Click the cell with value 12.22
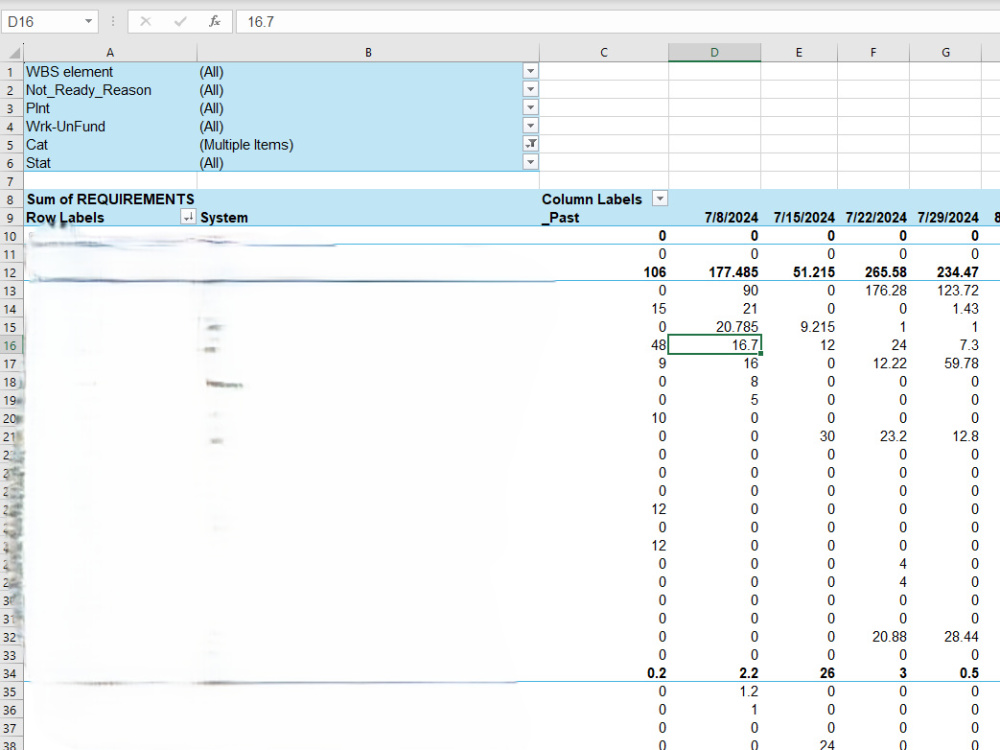The width and height of the screenshot is (1000, 750). point(873,364)
